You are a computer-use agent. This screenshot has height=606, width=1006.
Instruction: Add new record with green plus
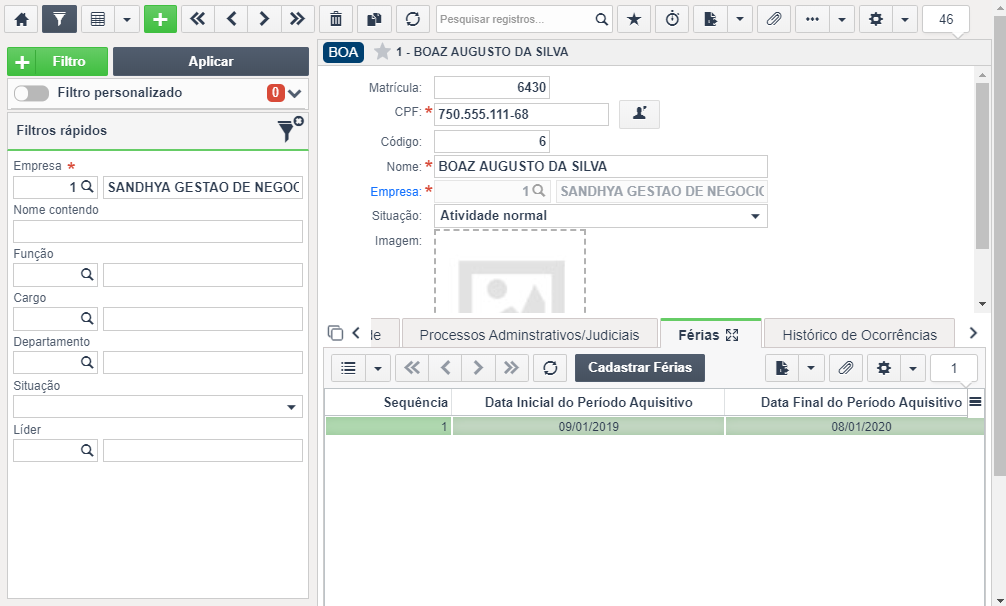click(x=160, y=19)
